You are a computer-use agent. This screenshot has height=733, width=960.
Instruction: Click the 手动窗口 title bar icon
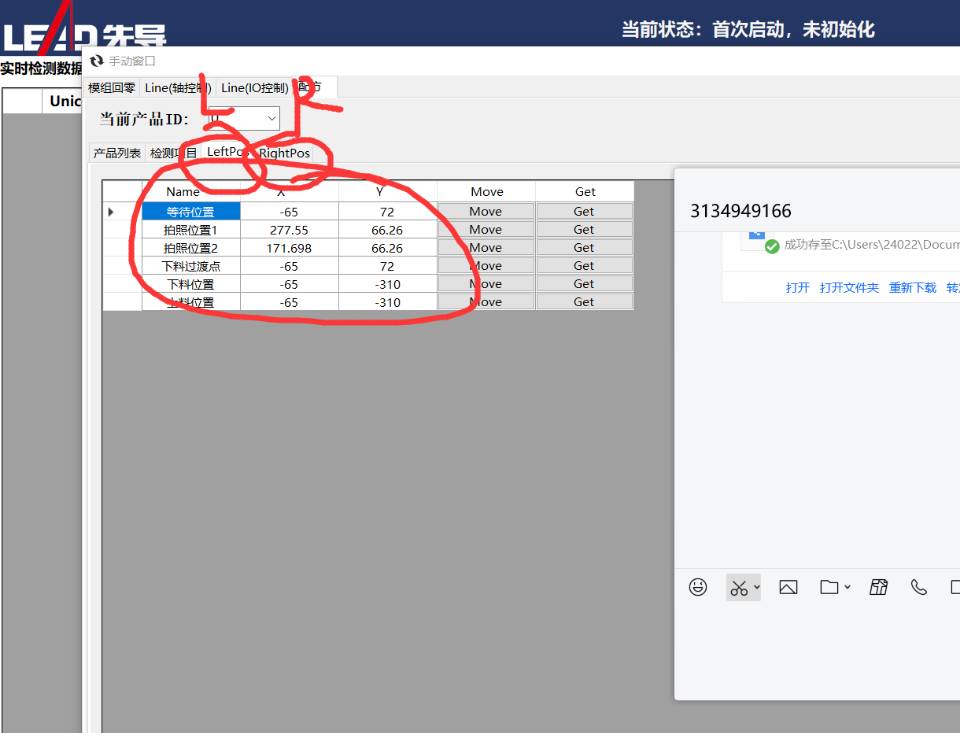click(97, 61)
